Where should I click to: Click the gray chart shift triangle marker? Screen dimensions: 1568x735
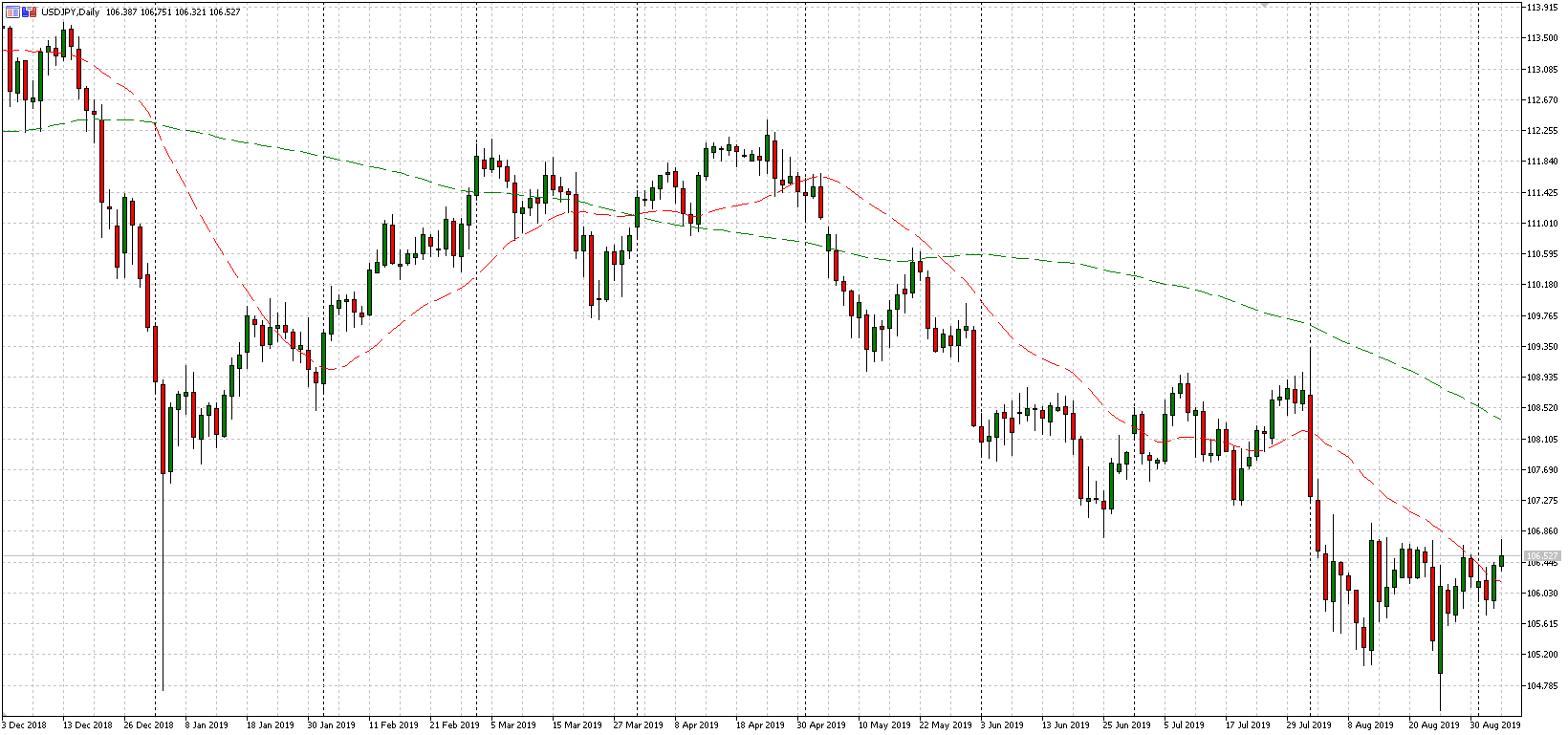click(x=1264, y=5)
